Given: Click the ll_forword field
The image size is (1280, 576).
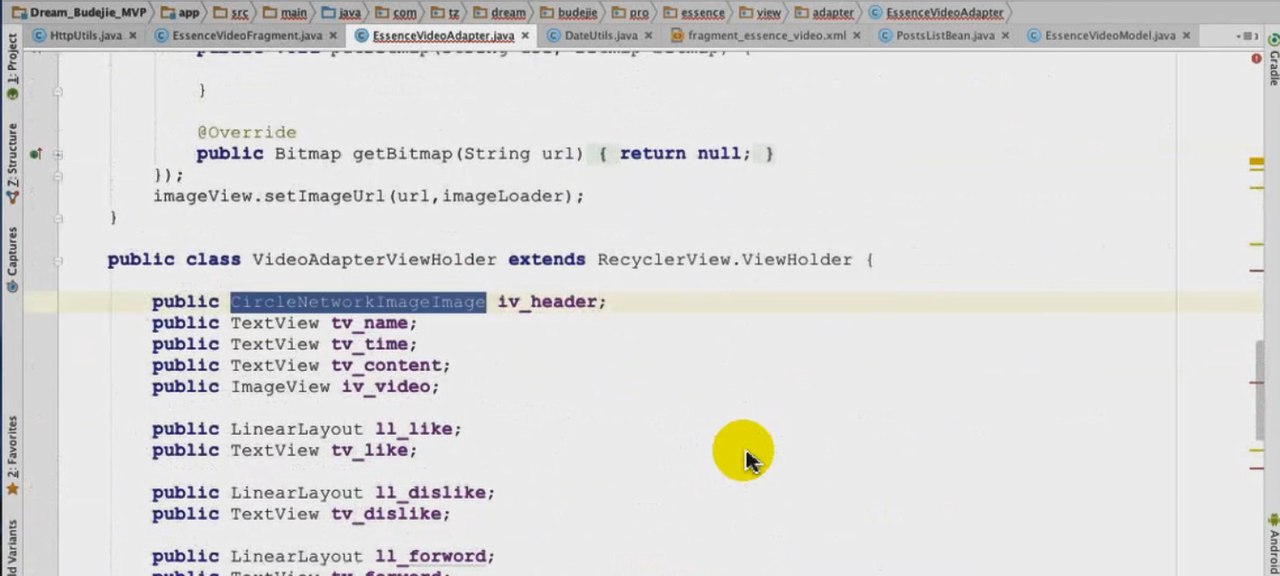Looking at the screenshot, I should point(431,557).
